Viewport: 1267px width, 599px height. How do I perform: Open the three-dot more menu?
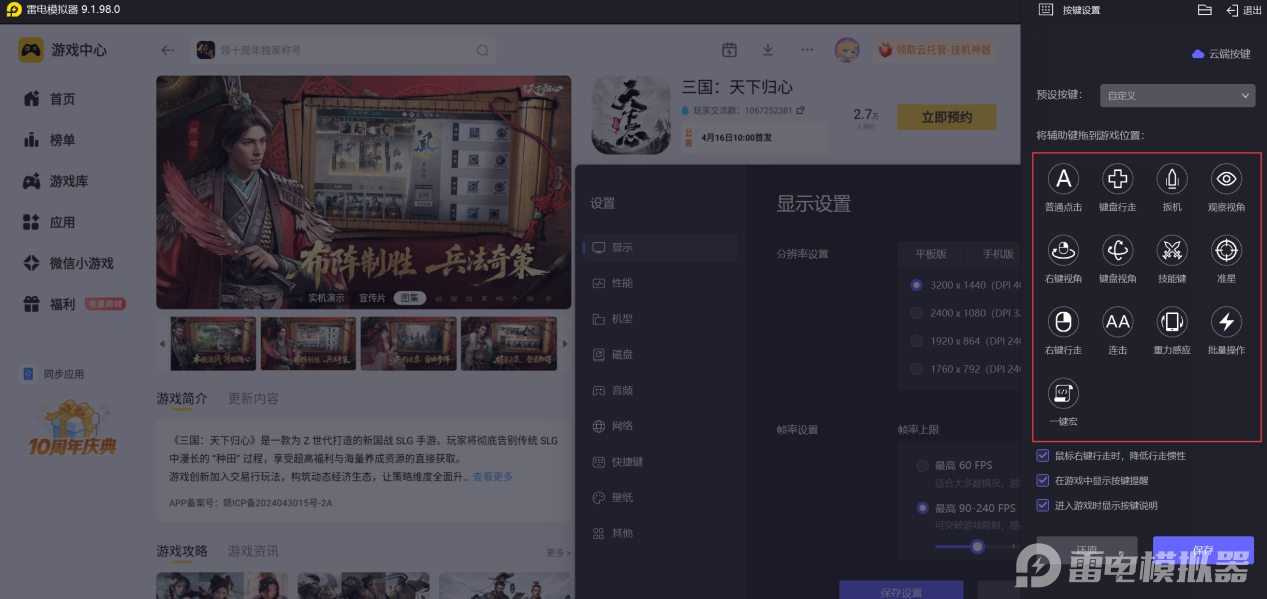pos(807,50)
